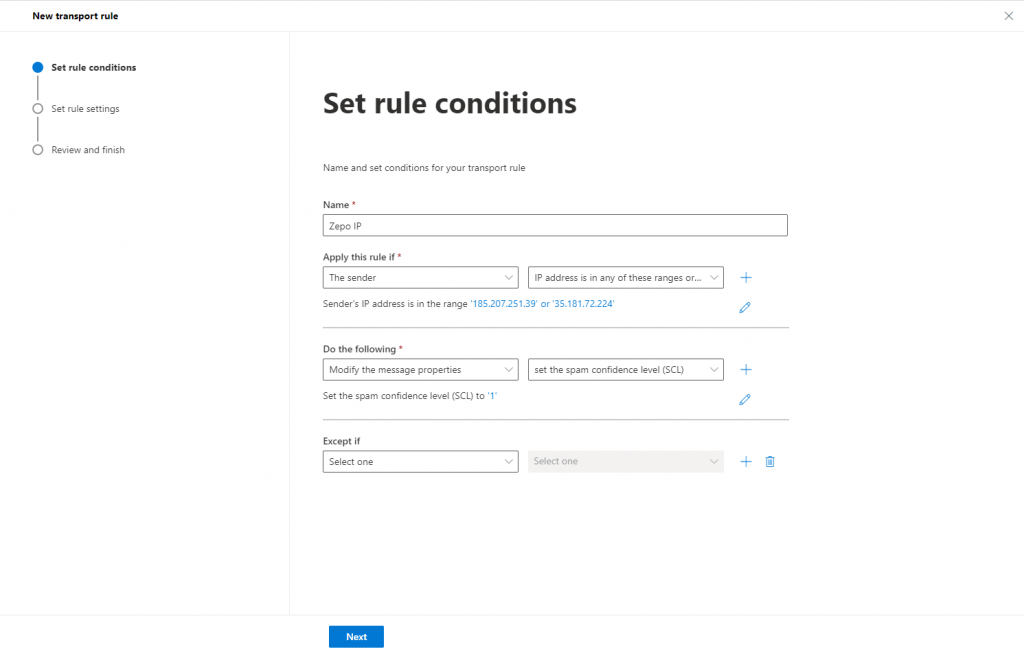1024x658 pixels.
Task: Go to the 'Set rule settings' step
Action: coord(85,109)
